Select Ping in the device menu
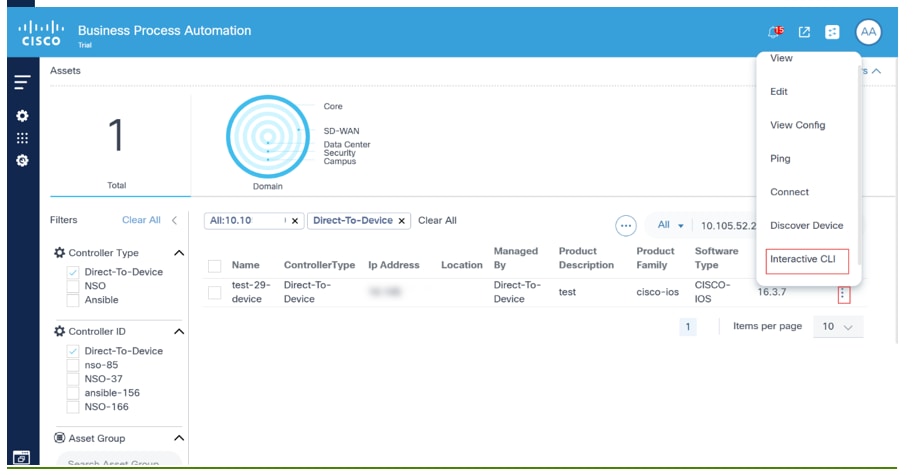 pos(781,159)
